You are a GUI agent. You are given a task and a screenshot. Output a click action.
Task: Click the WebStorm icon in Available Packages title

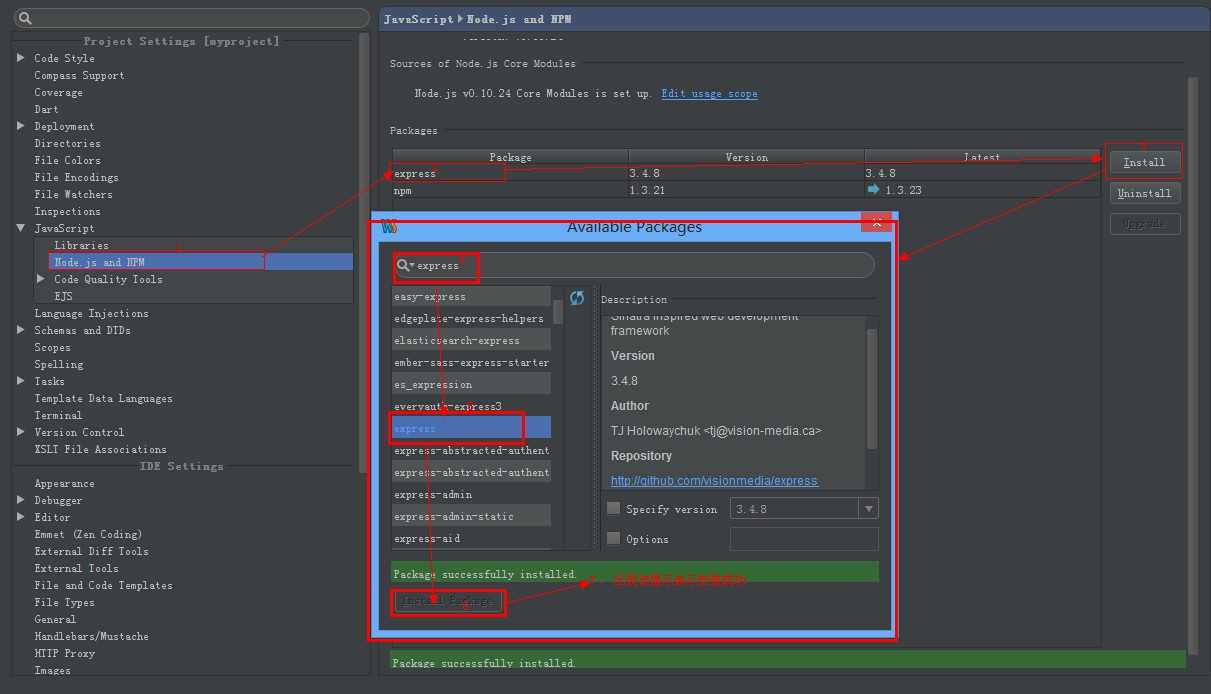[x=389, y=226]
